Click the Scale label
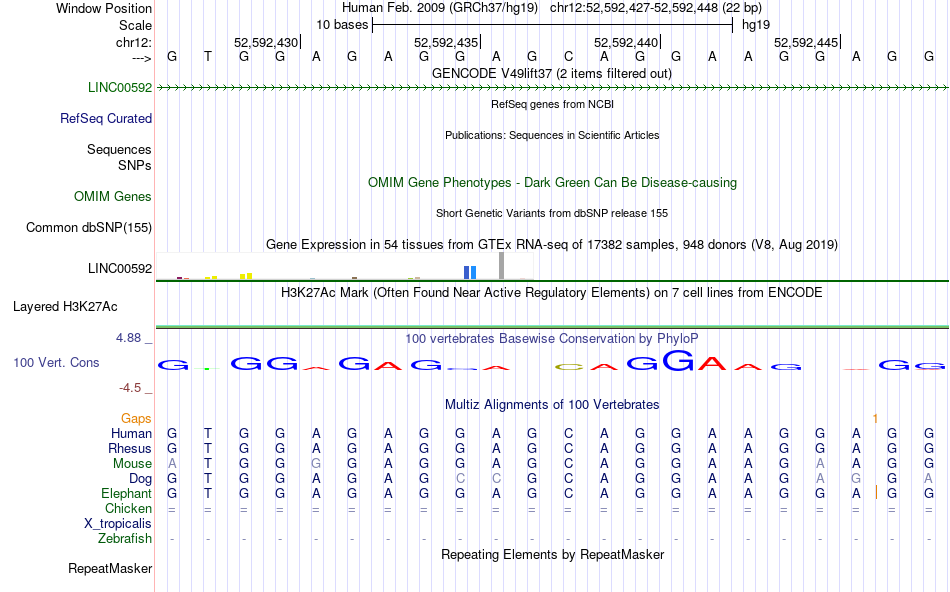The image size is (950, 592). 136,25
